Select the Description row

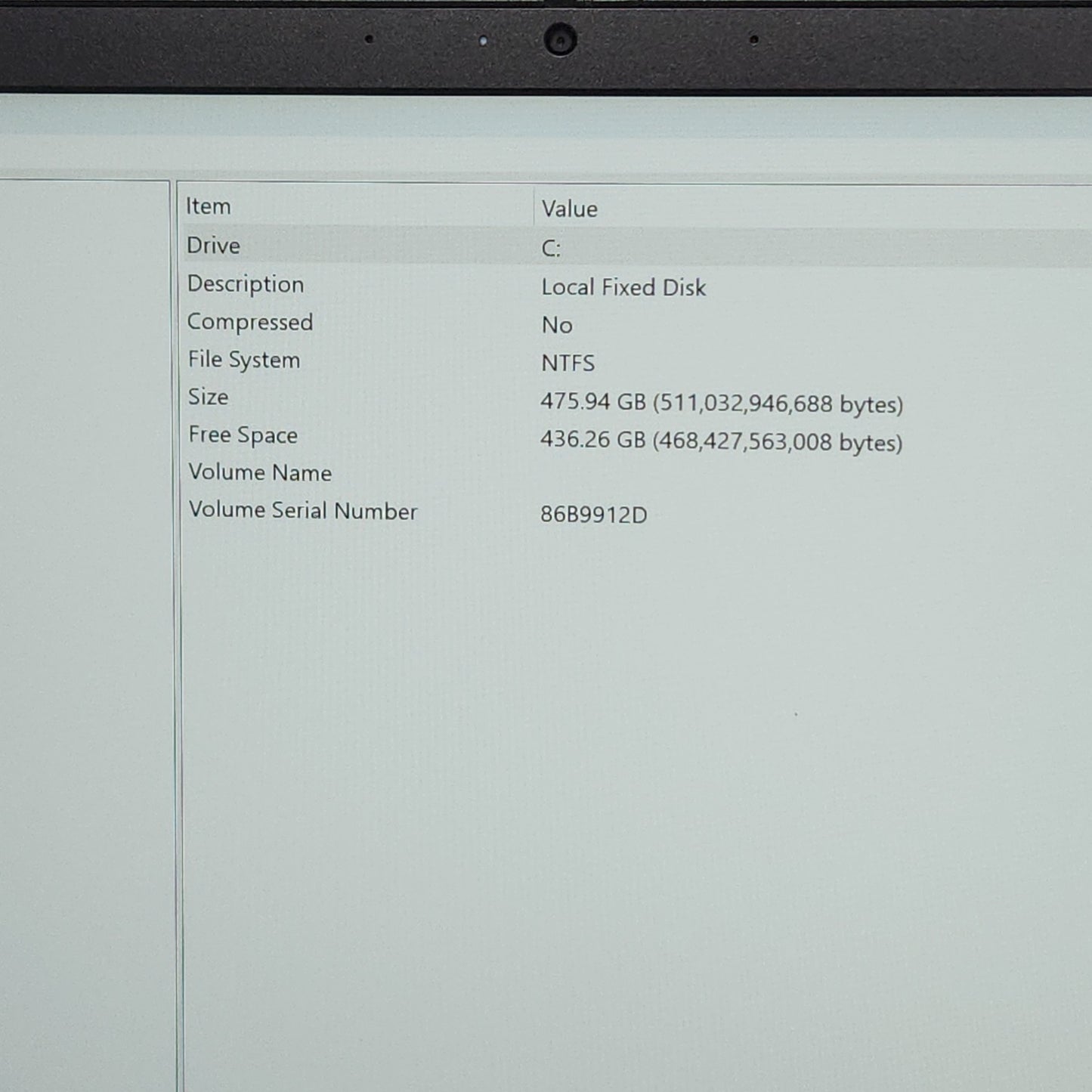tap(246, 284)
